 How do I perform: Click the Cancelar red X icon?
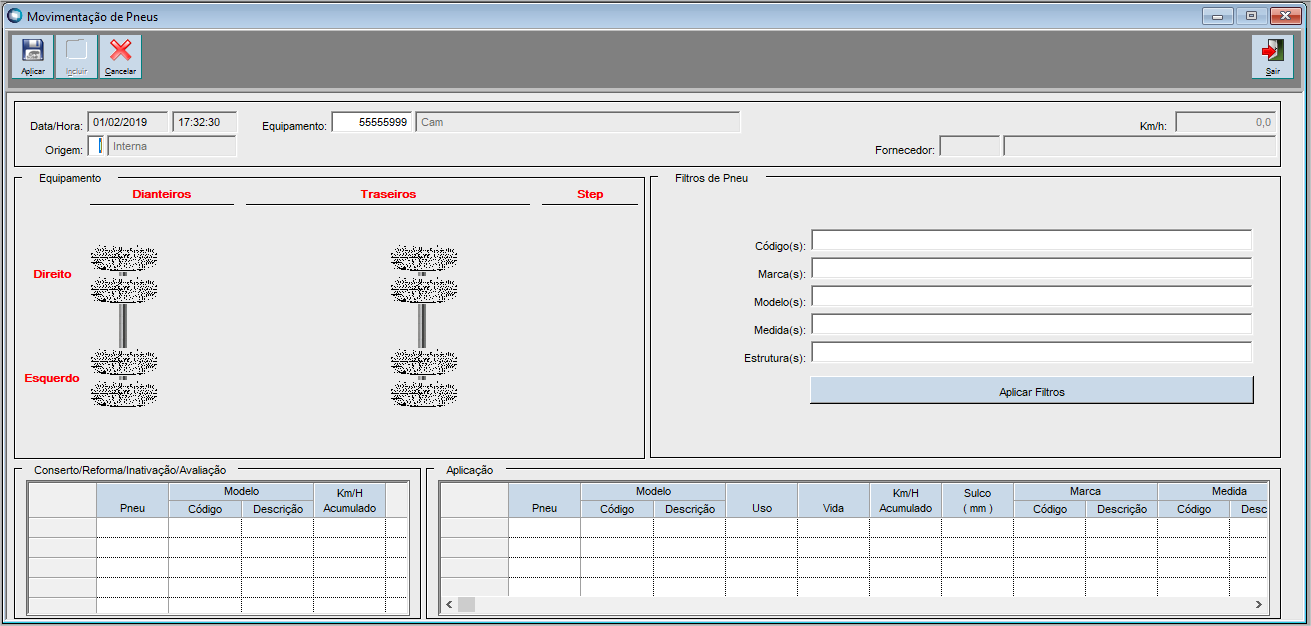click(120, 56)
